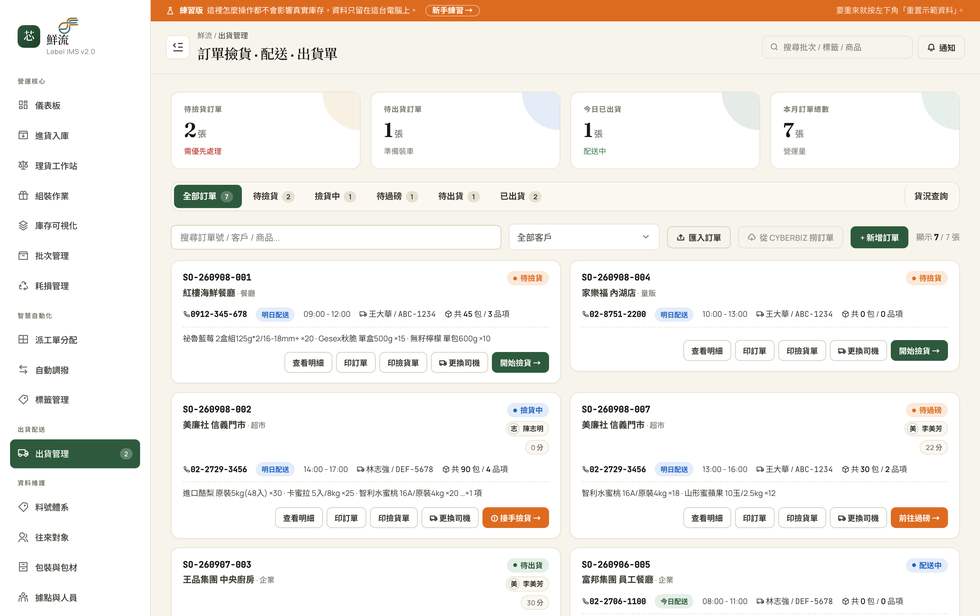Start picking for order SO-260908-001
The image size is (980, 616).
[520, 363]
